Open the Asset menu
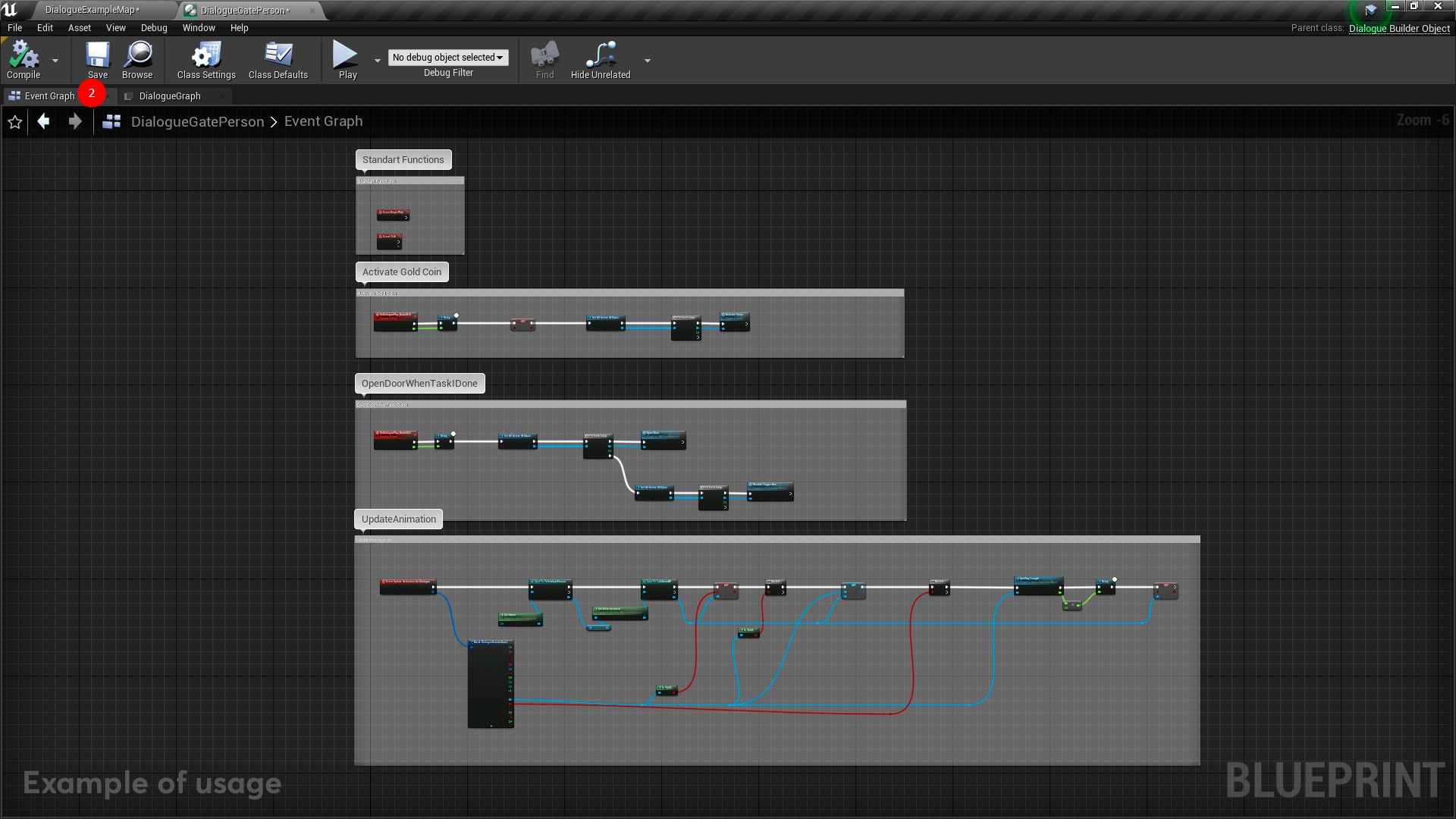Screen dimensions: 1456x819 (x=79, y=28)
